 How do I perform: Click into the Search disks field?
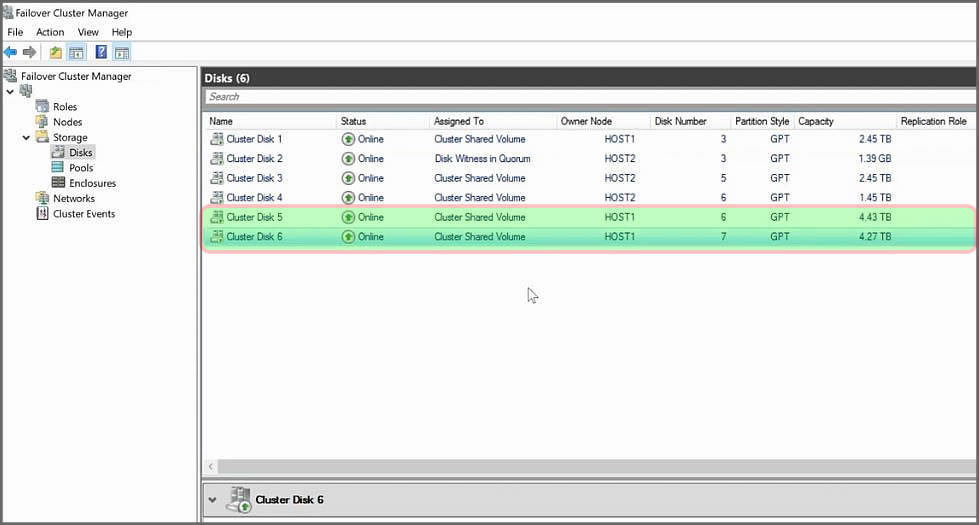click(590, 97)
